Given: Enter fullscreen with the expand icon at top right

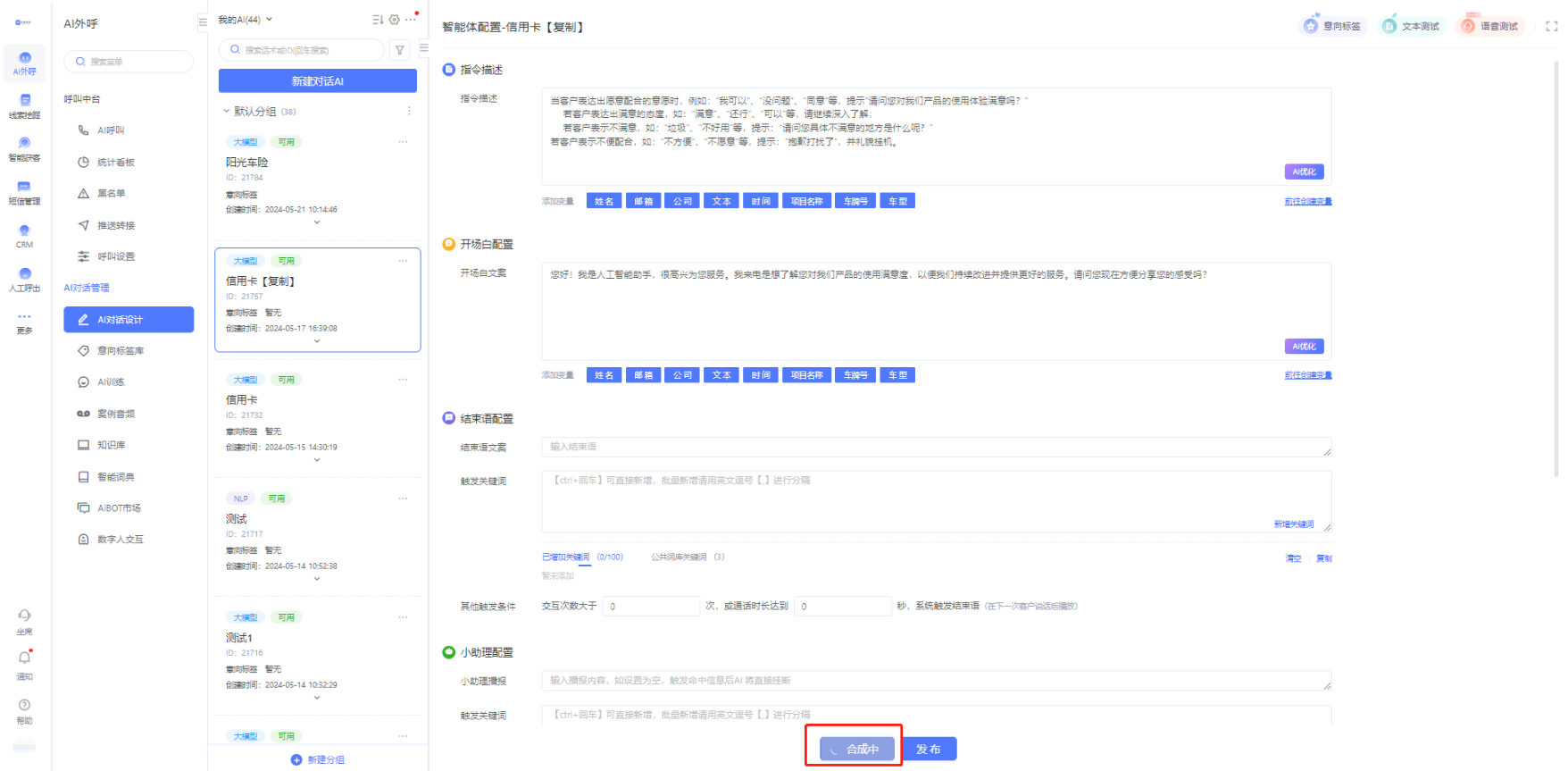Looking at the screenshot, I should pyautogui.click(x=1551, y=27).
